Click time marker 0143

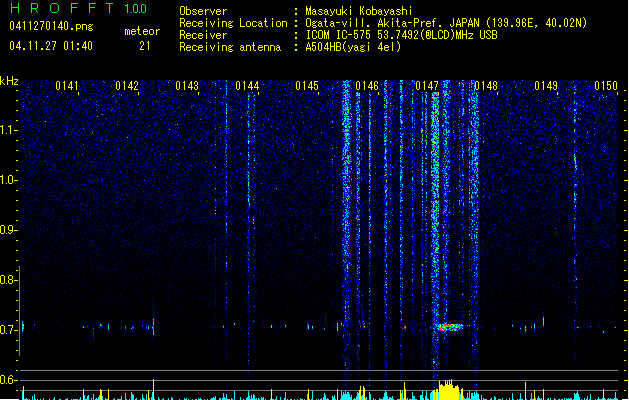(187, 86)
